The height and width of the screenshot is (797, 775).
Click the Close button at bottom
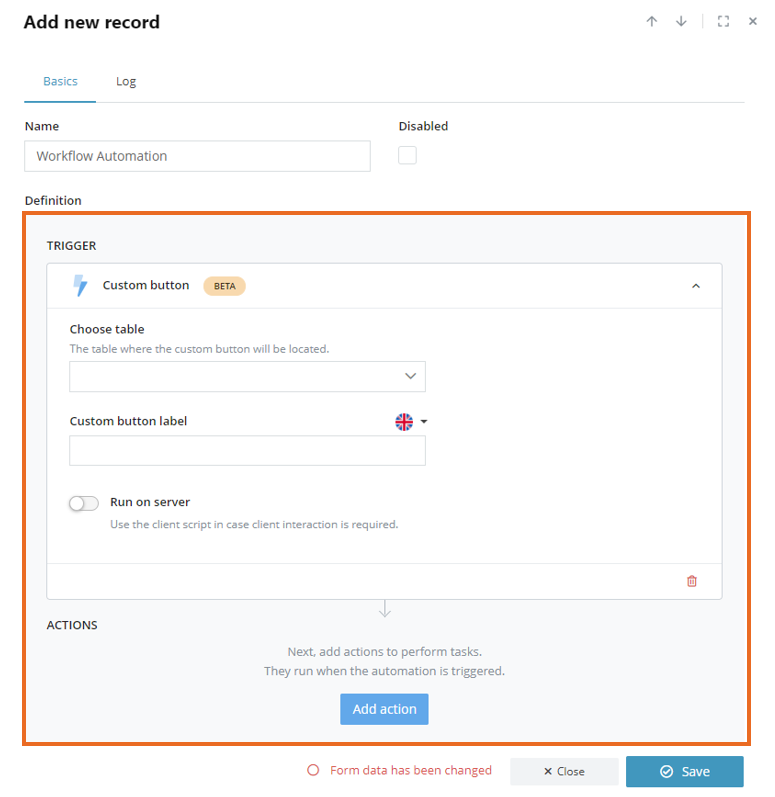[564, 771]
